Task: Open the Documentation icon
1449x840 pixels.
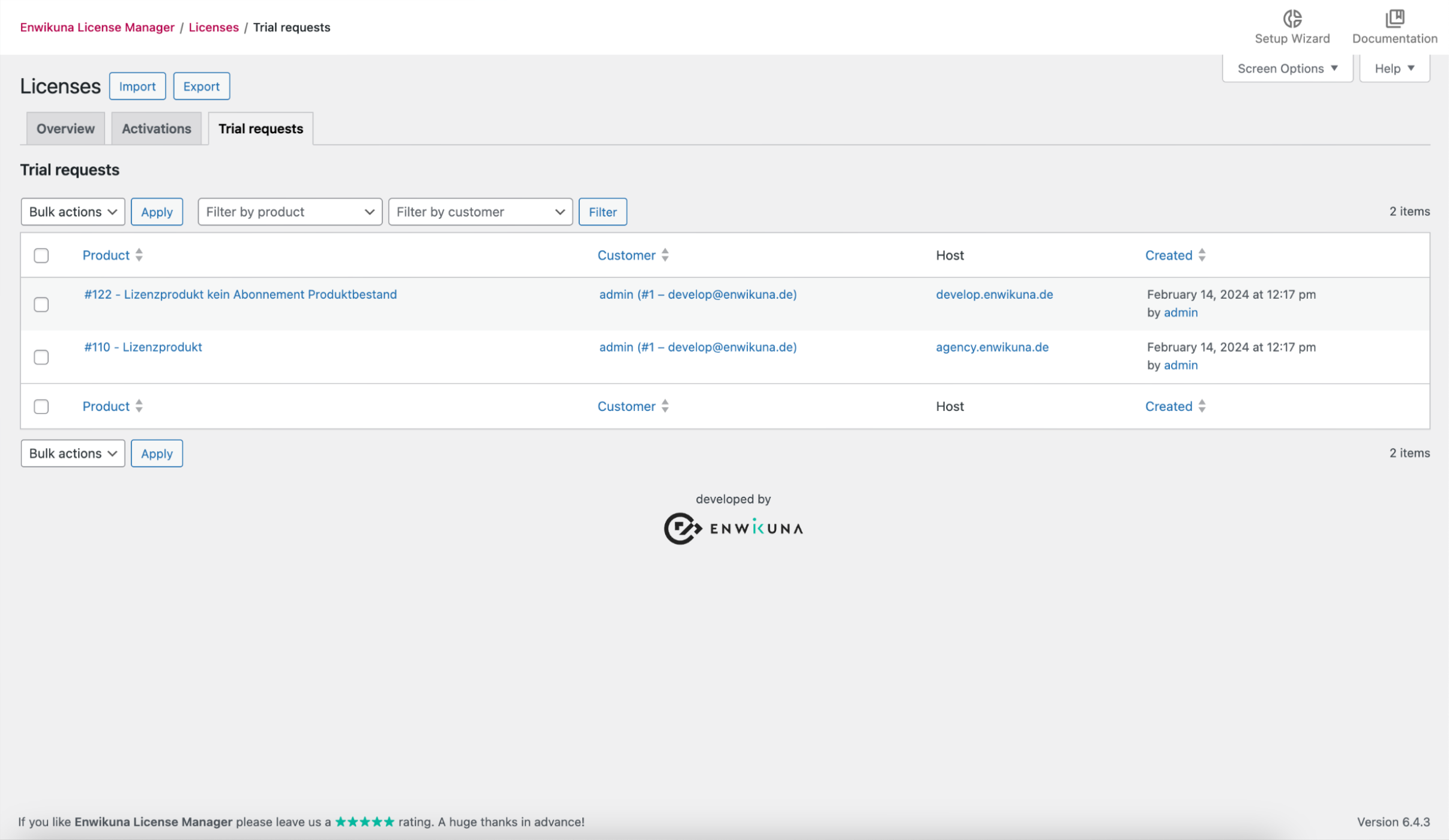Action: tap(1394, 19)
